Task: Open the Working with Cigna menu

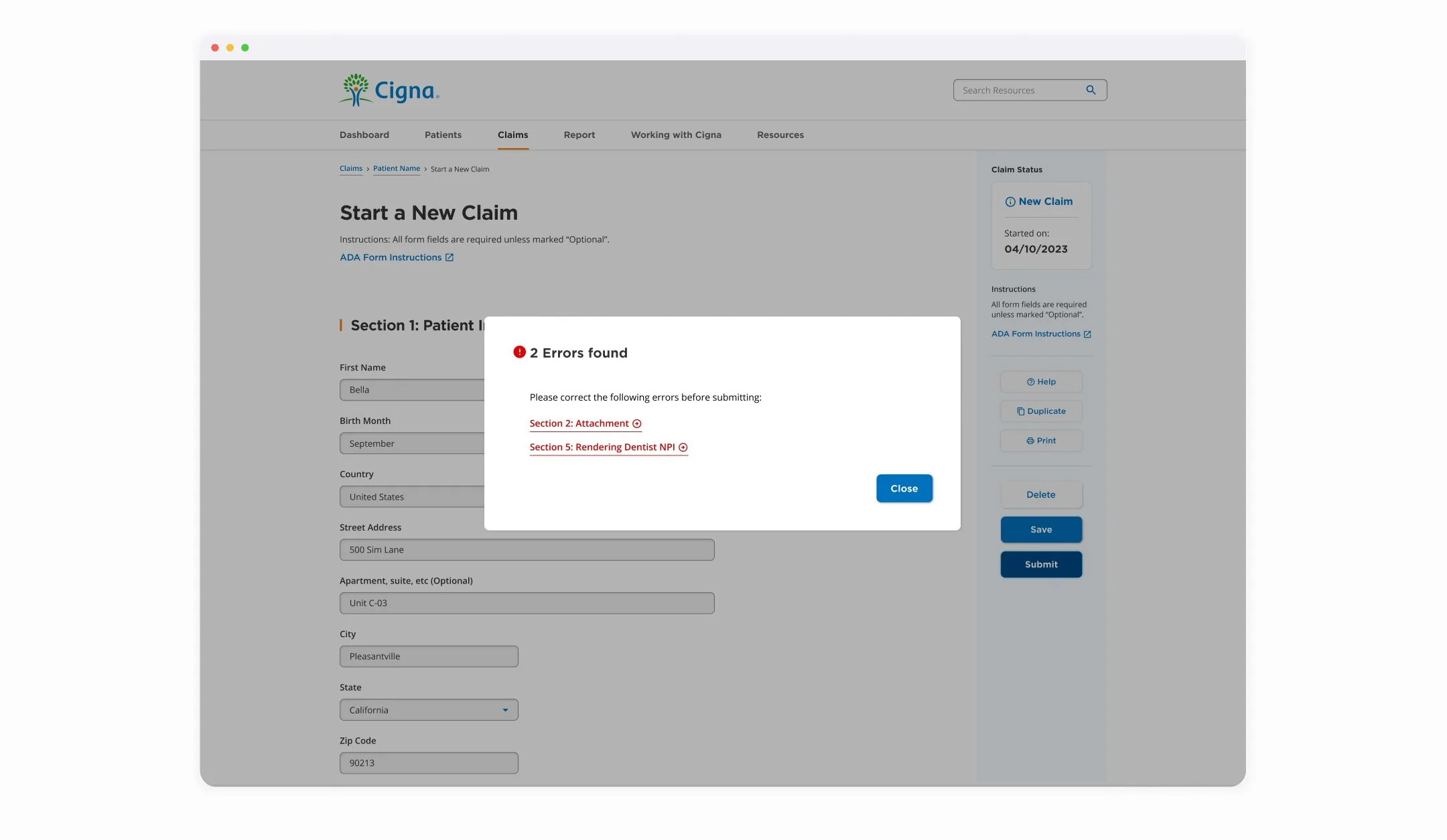Action: 675,135
